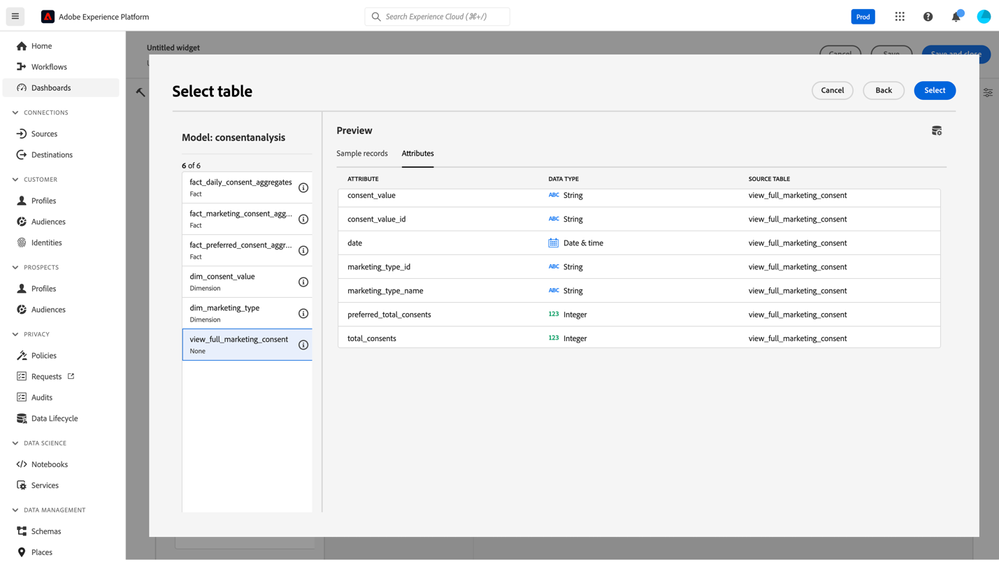Select the Attributes tab
The image size is (999, 562).
point(417,154)
